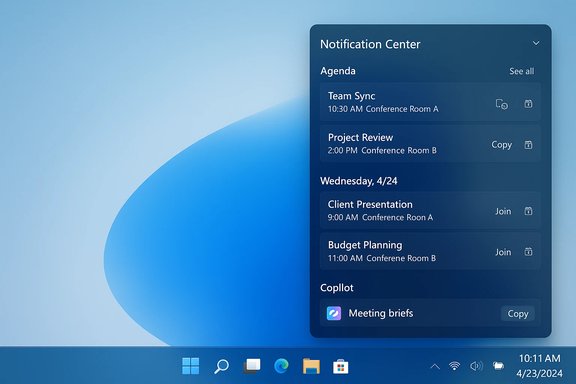Image resolution: width=576 pixels, height=384 pixels.
Task: Click the Copilot section heading
Action: pyautogui.click(x=336, y=288)
